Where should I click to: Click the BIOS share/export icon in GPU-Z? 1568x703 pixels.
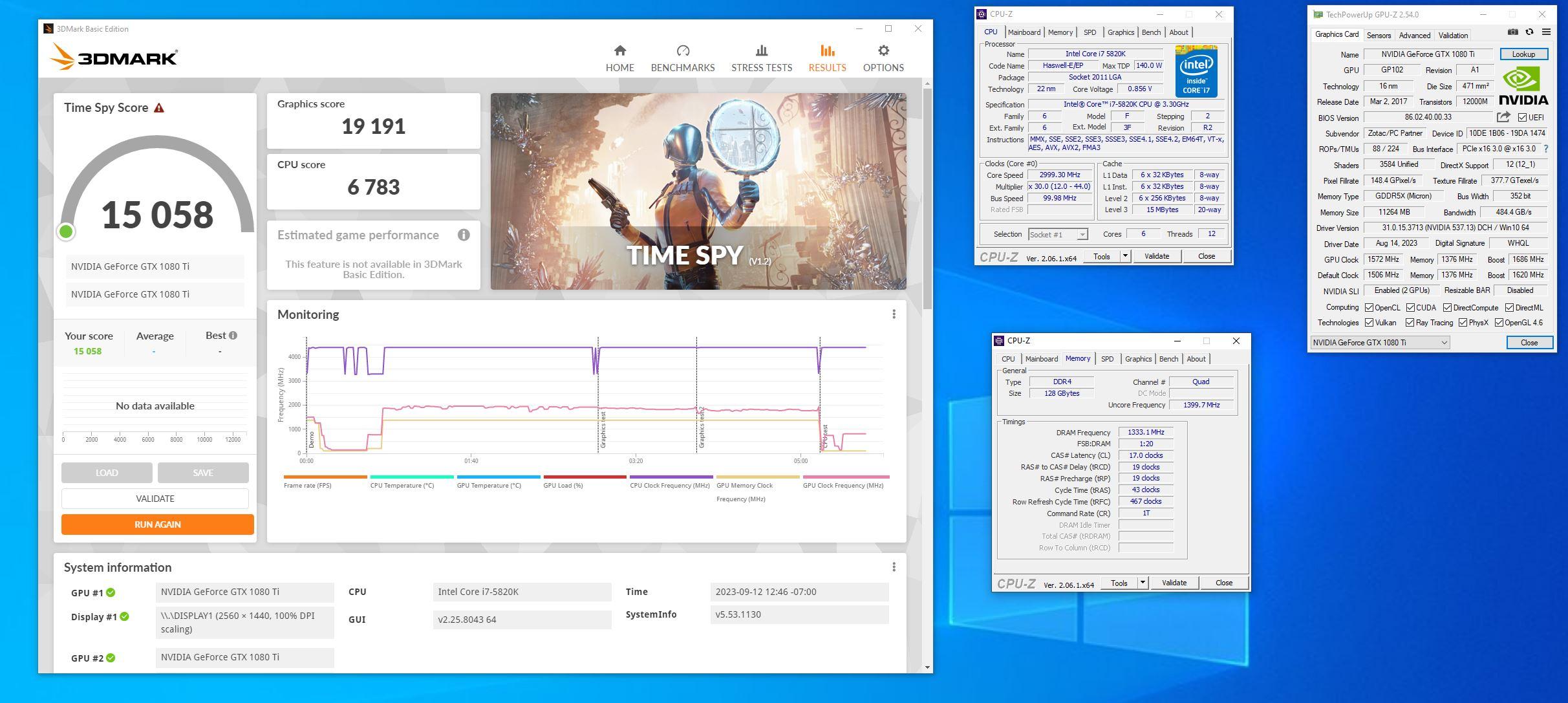point(1503,117)
